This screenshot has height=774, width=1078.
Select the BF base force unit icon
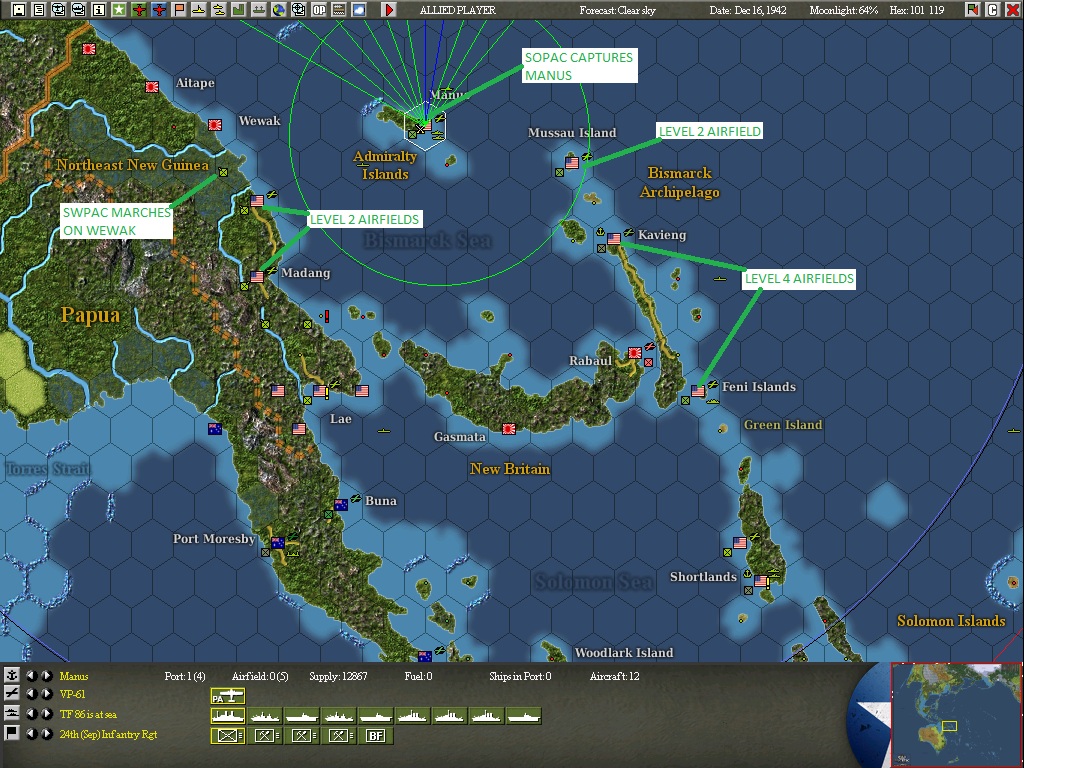(x=375, y=736)
